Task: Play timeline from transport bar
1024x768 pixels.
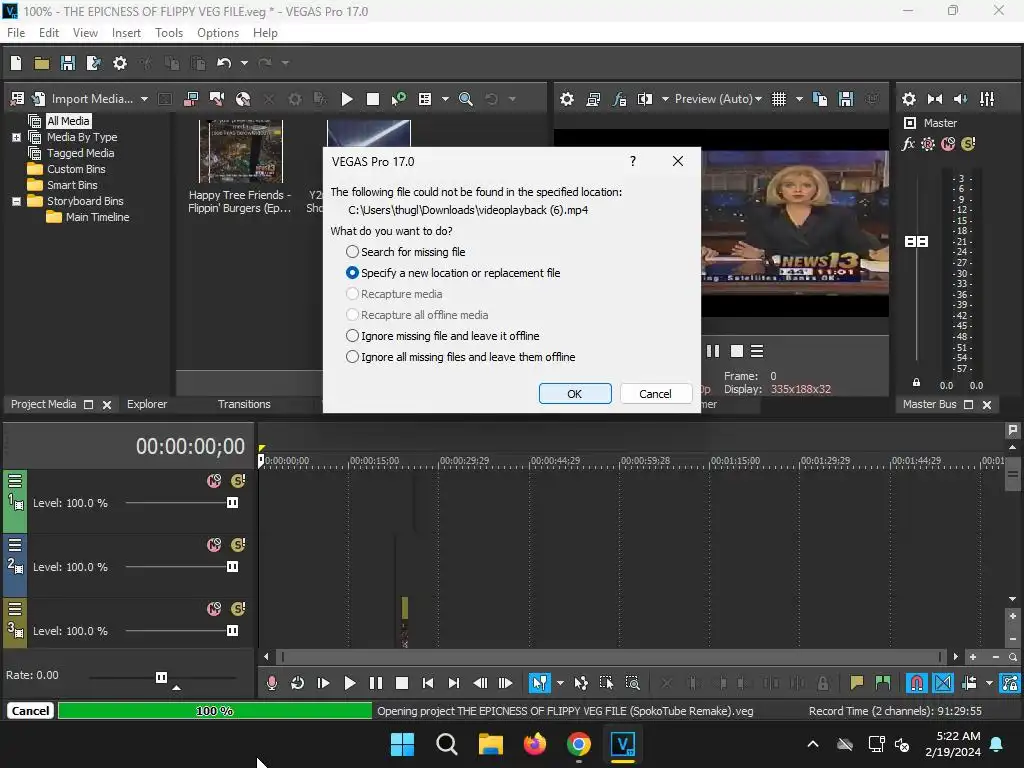Action: click(349, 683)
